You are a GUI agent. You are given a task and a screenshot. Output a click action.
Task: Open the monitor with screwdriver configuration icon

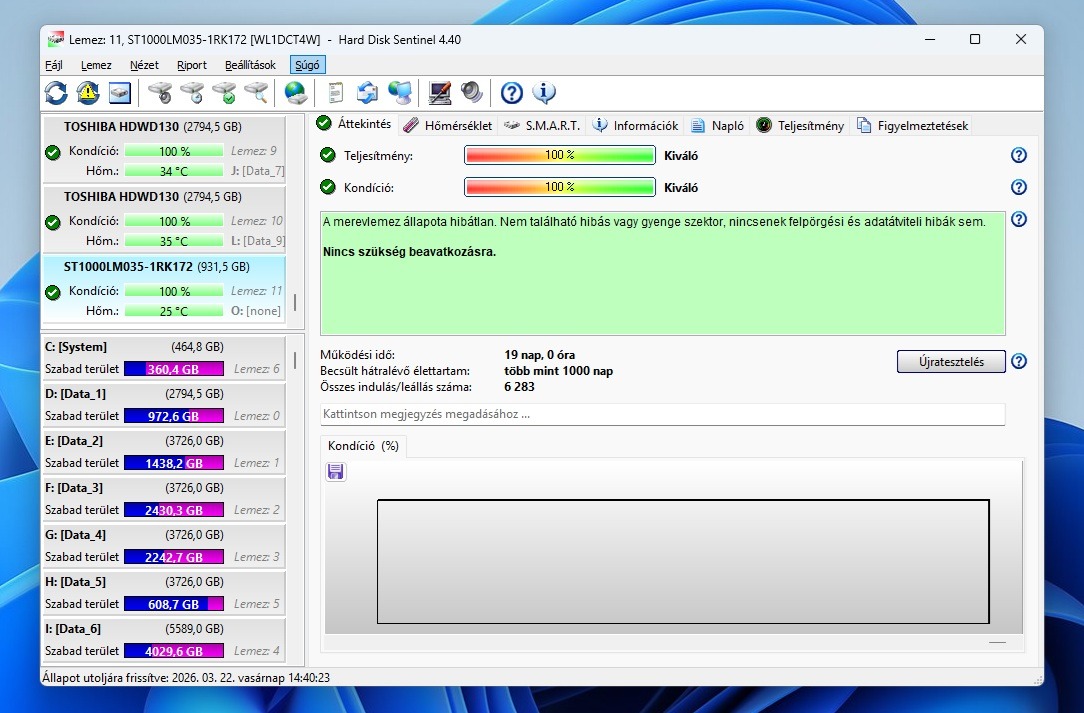point(440,93)
